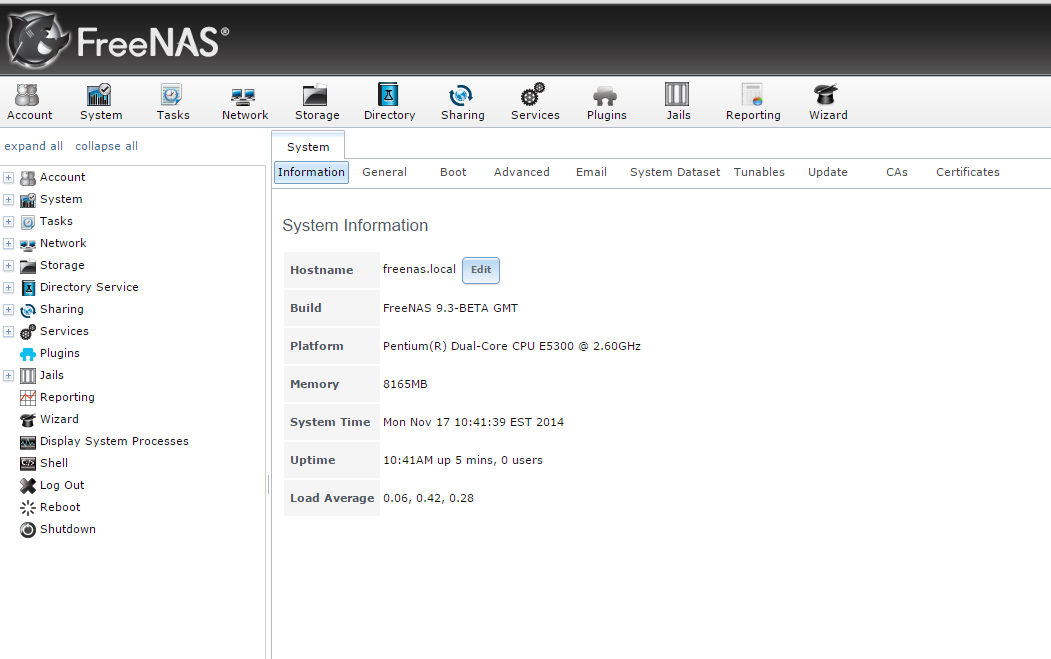The height and width of the screenshot is (659, 1051).
Task: Click the Plugins puzzle icon in the sidebar
Action: [x=27, y=354]
